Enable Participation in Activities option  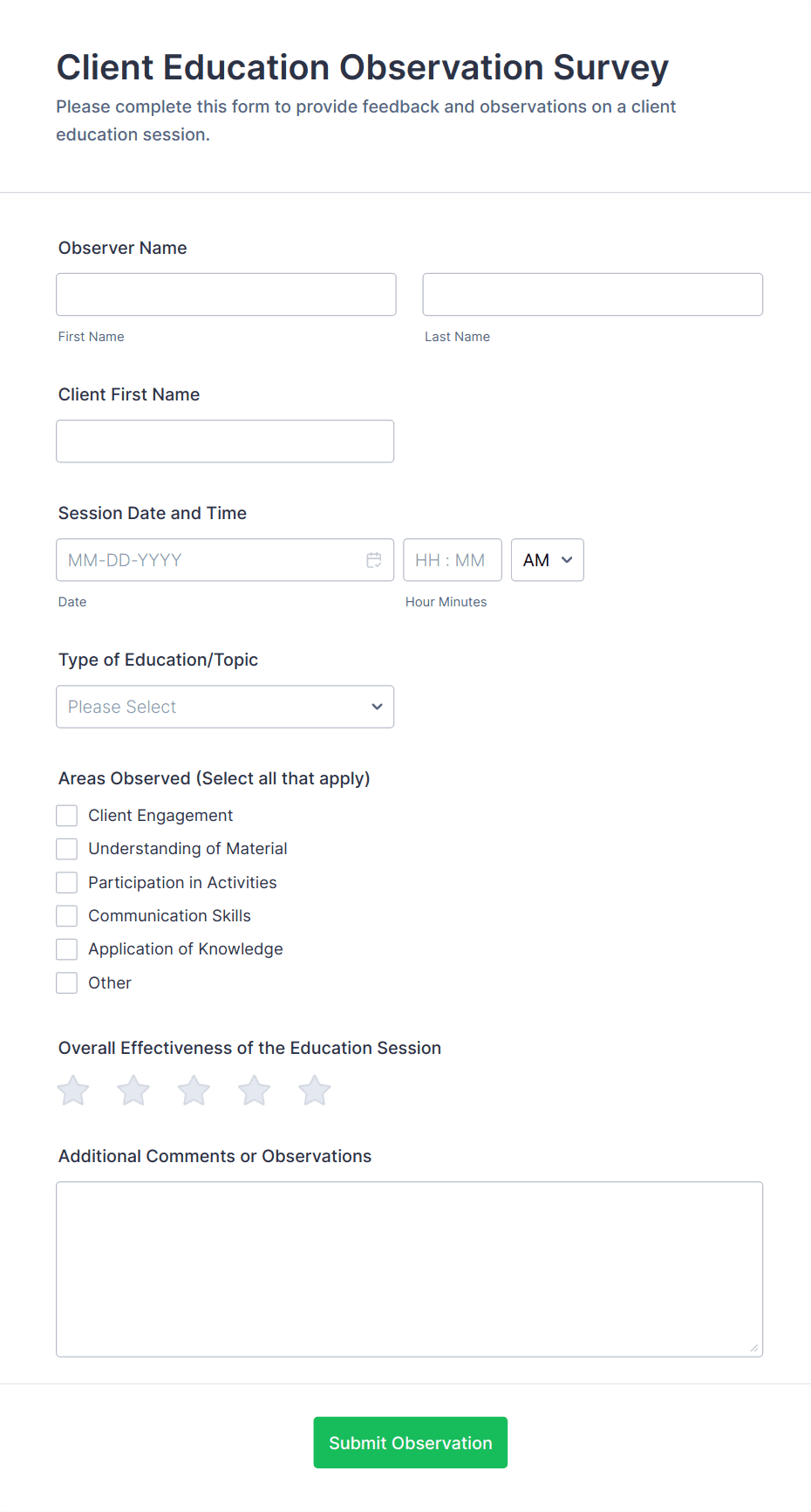(x=67, y=883)
